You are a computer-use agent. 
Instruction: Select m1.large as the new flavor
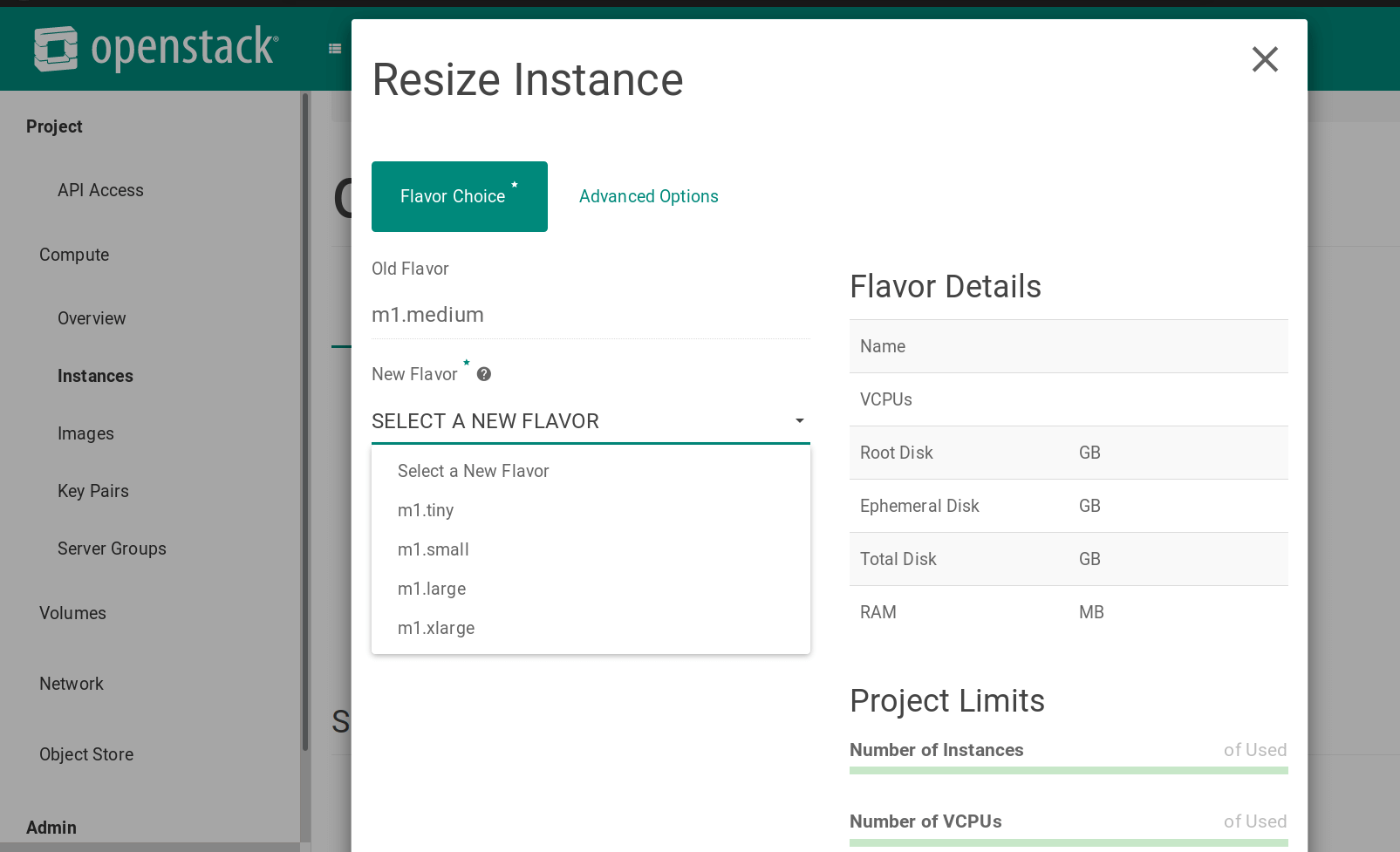coord(432,589)
